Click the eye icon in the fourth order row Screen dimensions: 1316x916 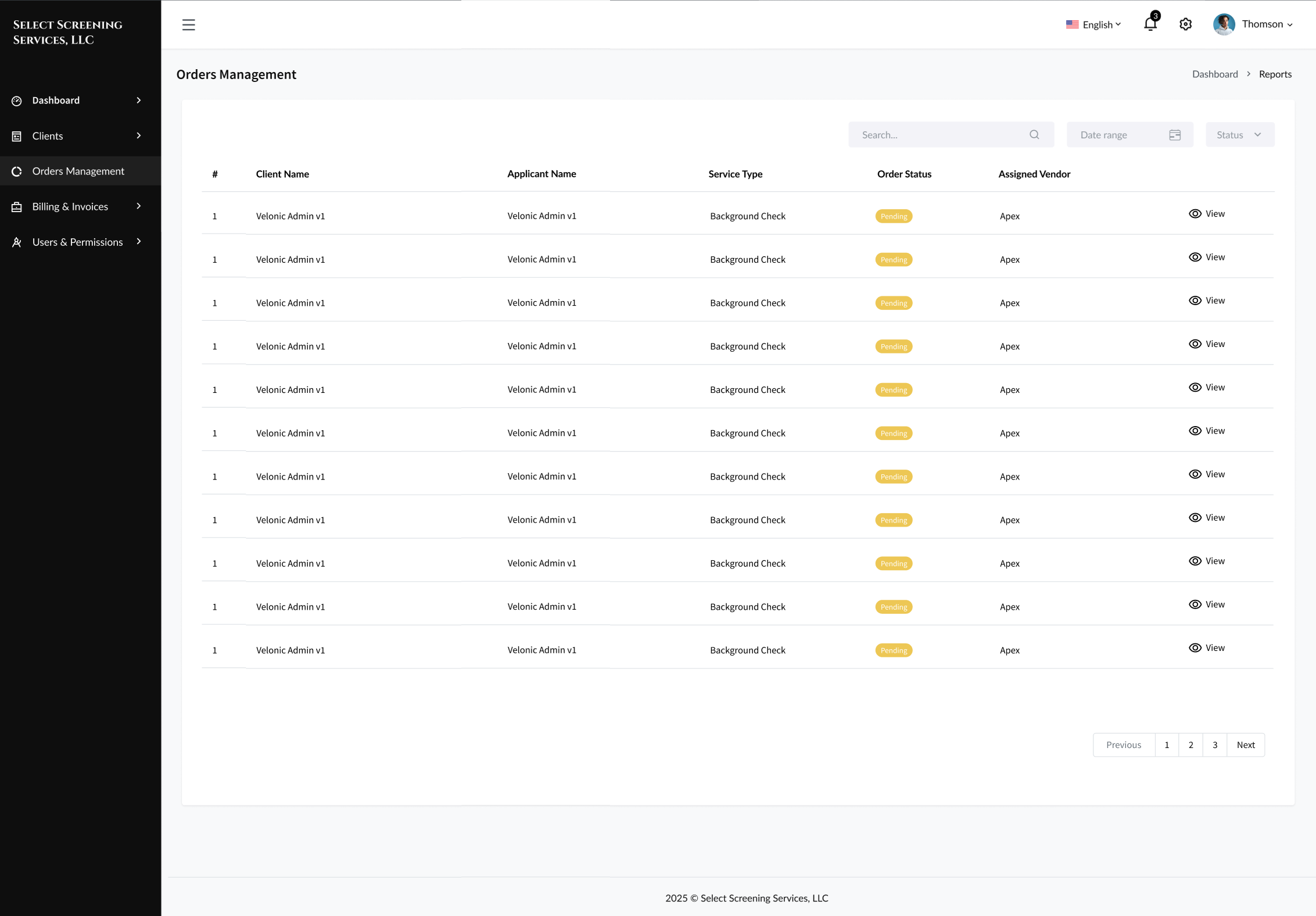pos(1195,344)
